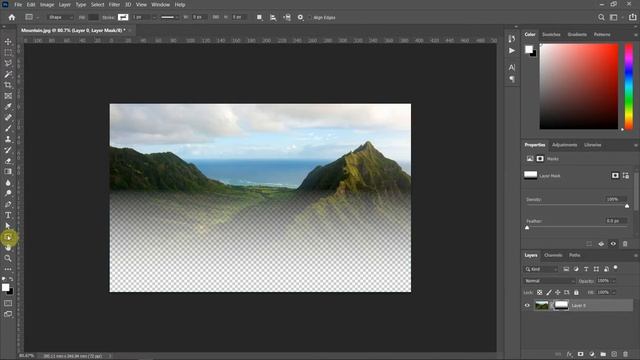Delete layer with Layers trash icon
The width and height of the screenshot is (640, 360).
point(625,354)
